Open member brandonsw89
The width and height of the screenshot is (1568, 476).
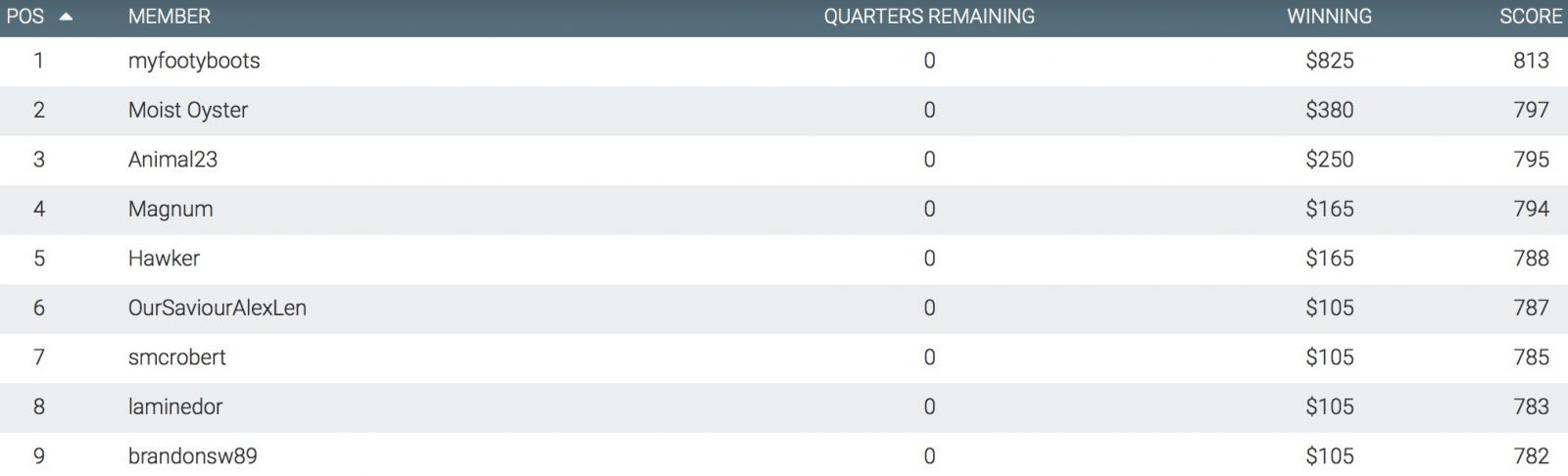pos(193,456)
